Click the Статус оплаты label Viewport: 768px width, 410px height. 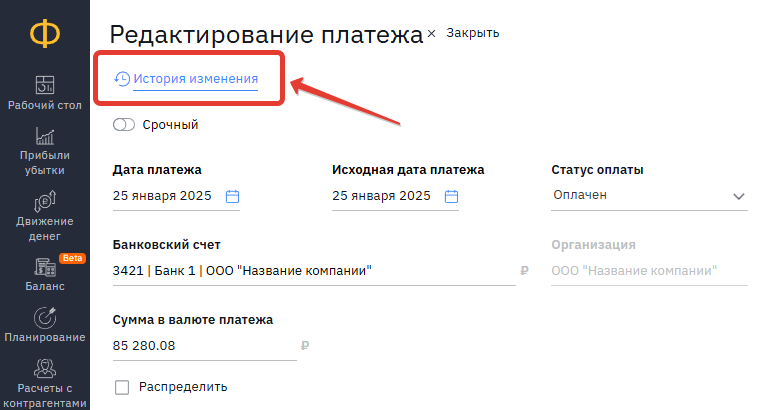[597, 170]
